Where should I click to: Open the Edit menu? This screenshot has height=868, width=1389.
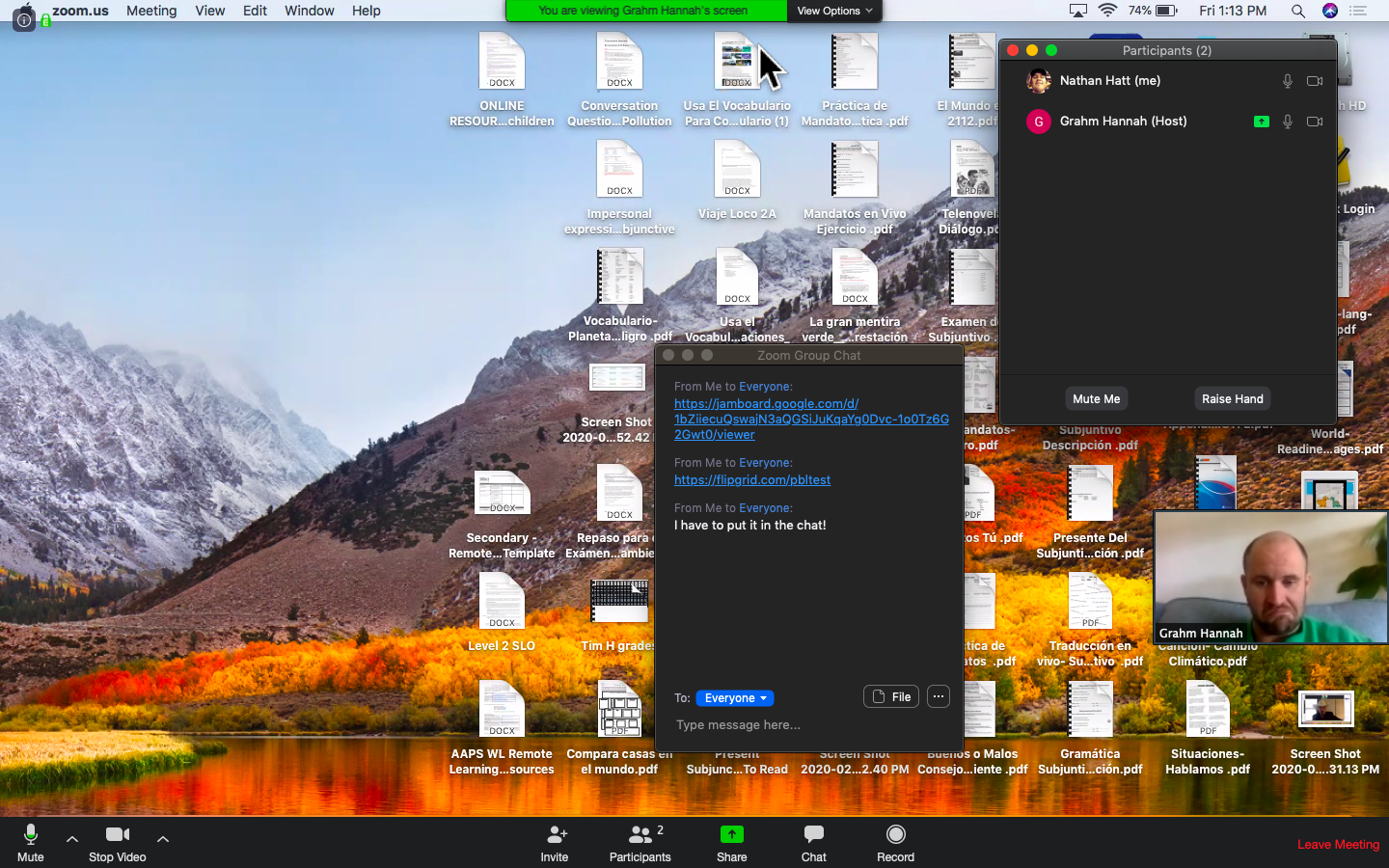[256, 11]
